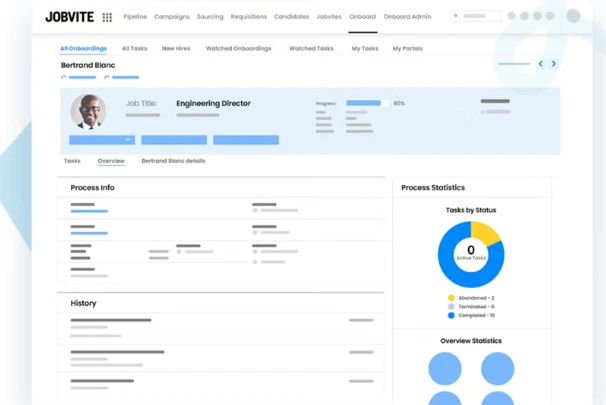Switch to the New Hires tab
The width and height of the screenshot is (606, 405).
pos(176,48)
